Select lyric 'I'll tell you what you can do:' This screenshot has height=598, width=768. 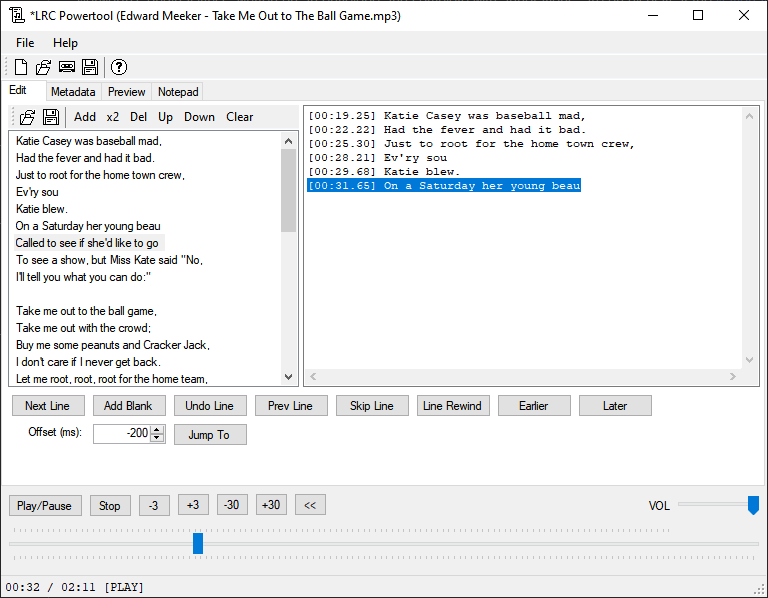83,277
